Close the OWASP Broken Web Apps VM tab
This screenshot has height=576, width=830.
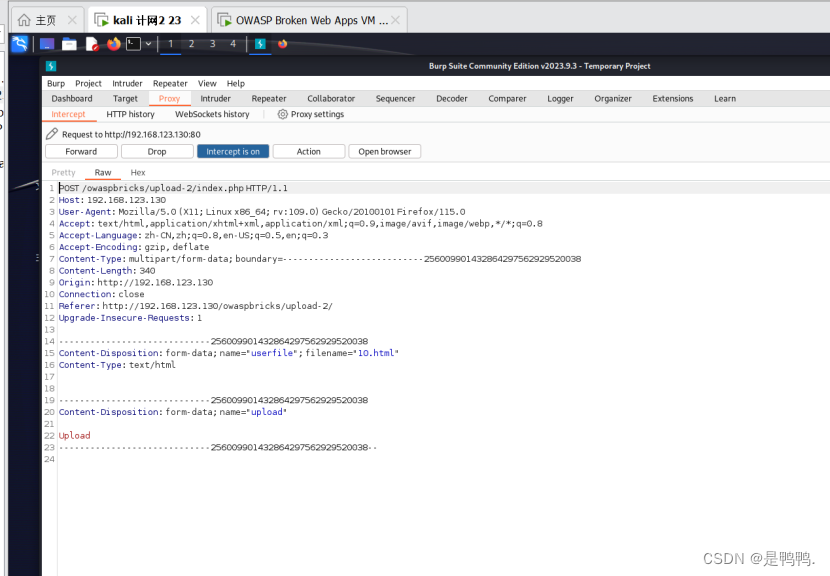[x=395, y=20]
